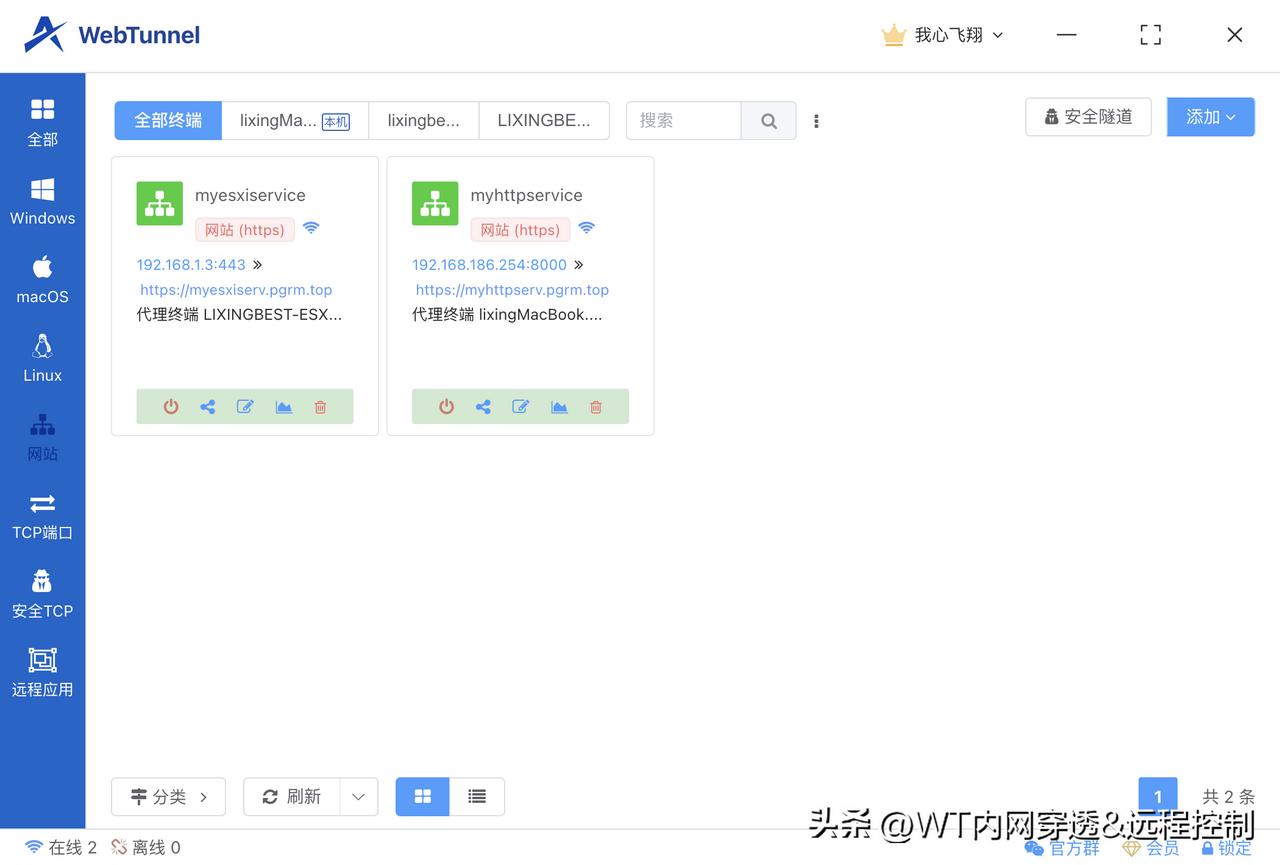Power off the myhttpservice tunnel
Screen dimensions: 1280x865
point(447,407)
